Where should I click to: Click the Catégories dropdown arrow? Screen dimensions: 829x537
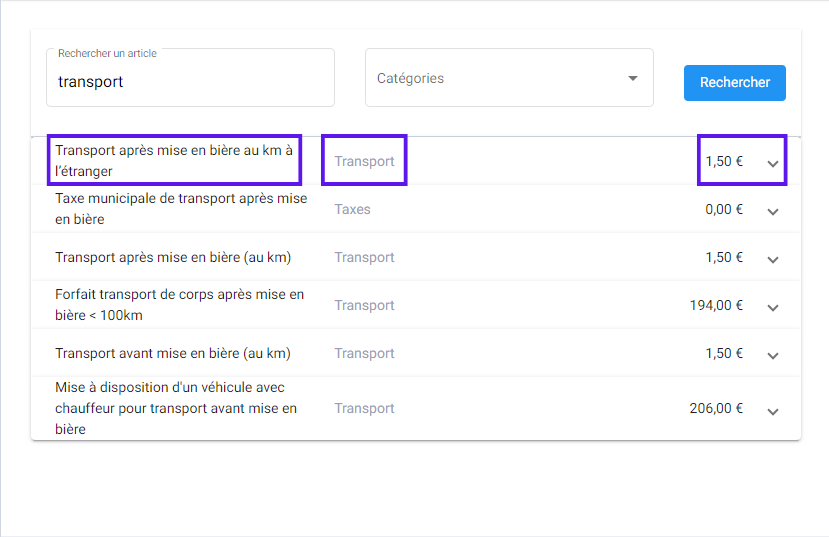tap(632, 78)
